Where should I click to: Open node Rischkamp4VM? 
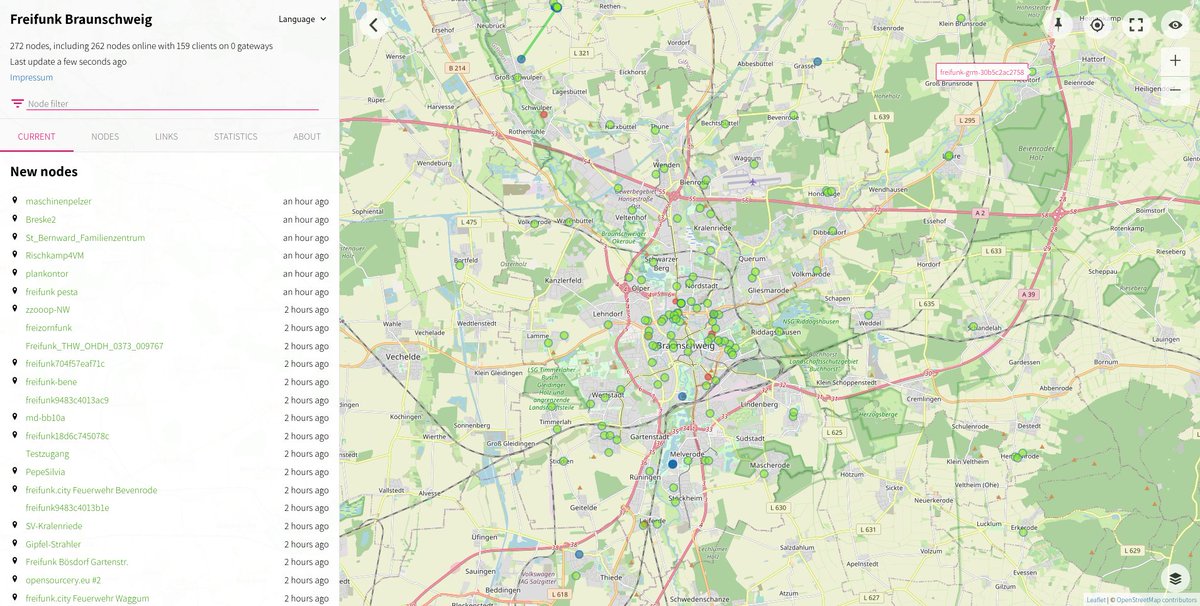coord(55,255)
